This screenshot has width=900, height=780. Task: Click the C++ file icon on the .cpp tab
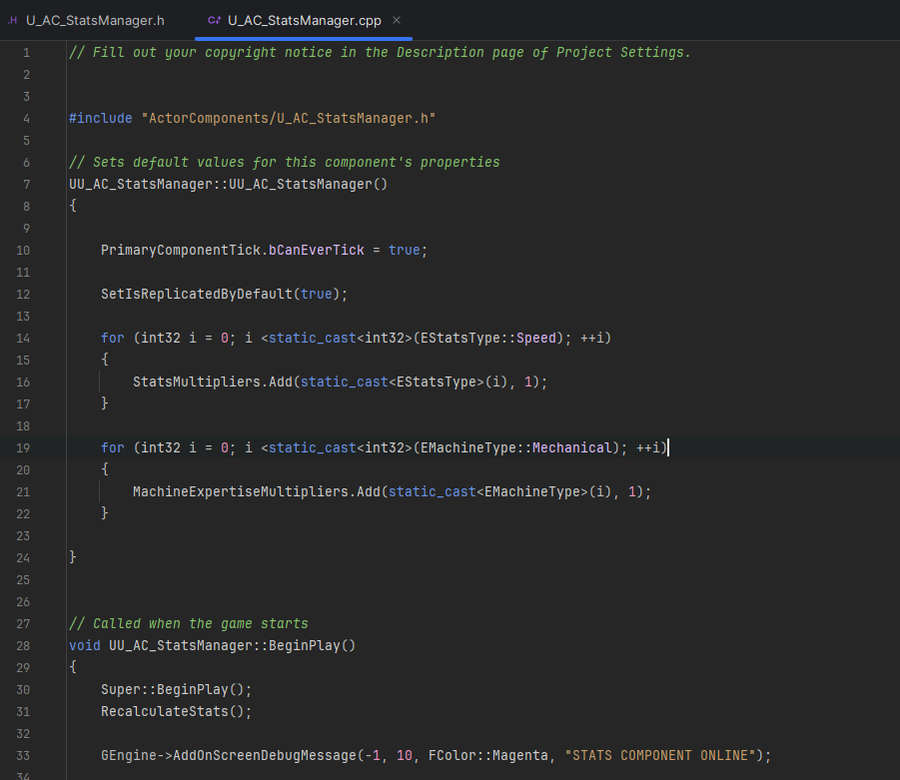214,20
